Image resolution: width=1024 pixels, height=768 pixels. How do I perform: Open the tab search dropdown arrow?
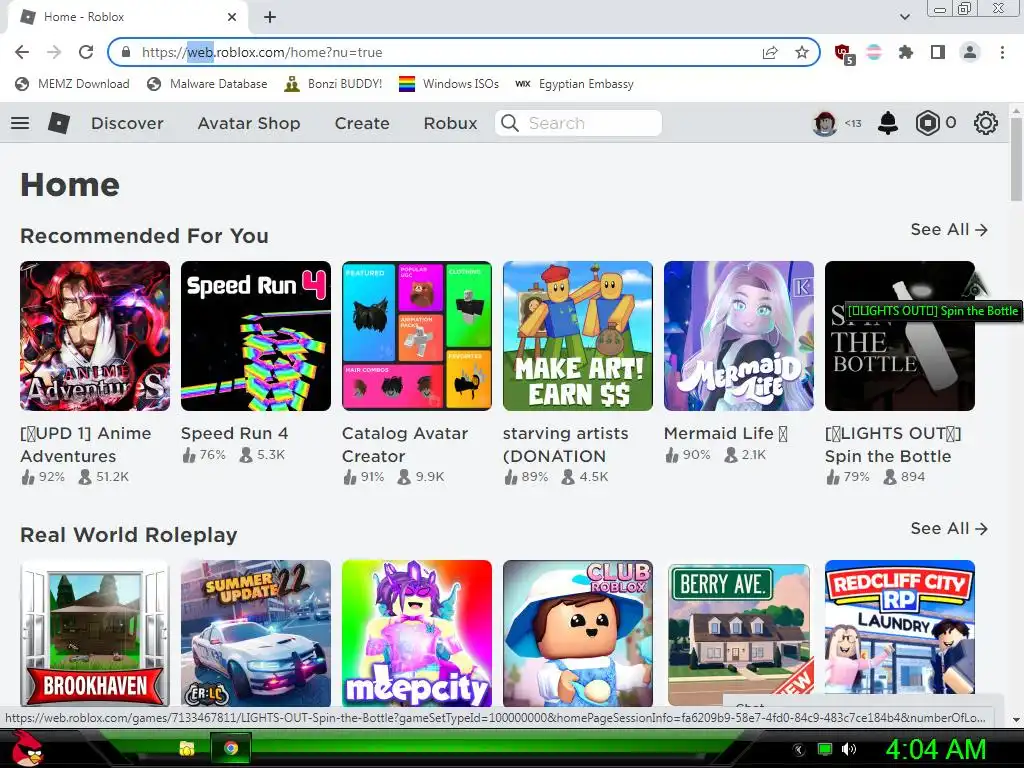click(x=905, y=17)
